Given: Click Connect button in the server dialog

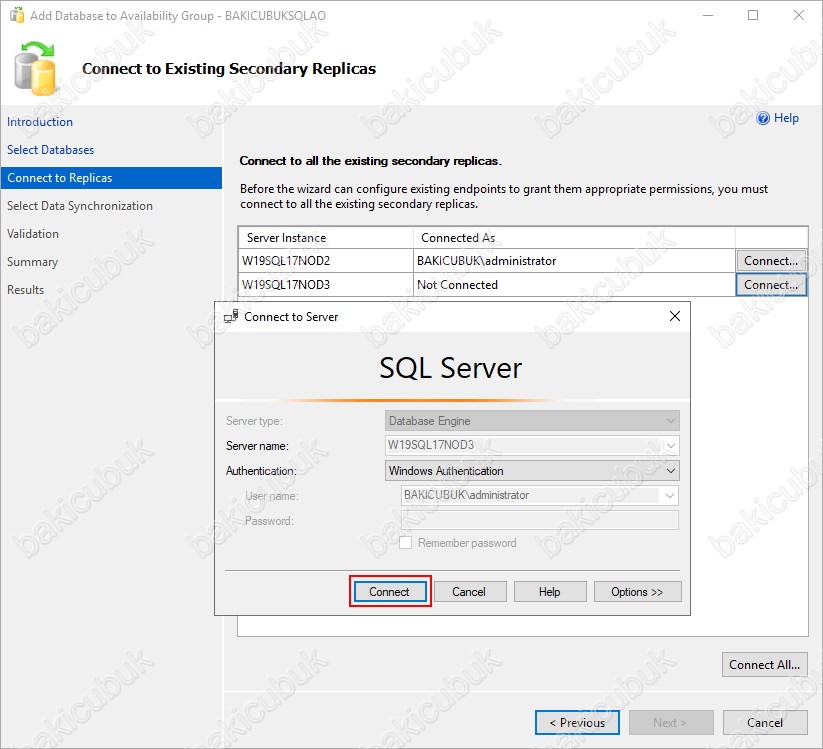Looking at the screenshot, I should click(x=390, y=592).
